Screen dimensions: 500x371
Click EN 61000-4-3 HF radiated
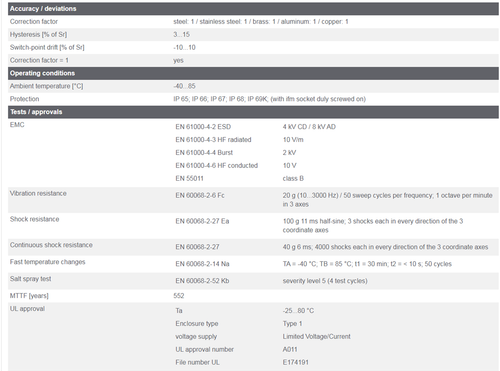pos(213,140)
